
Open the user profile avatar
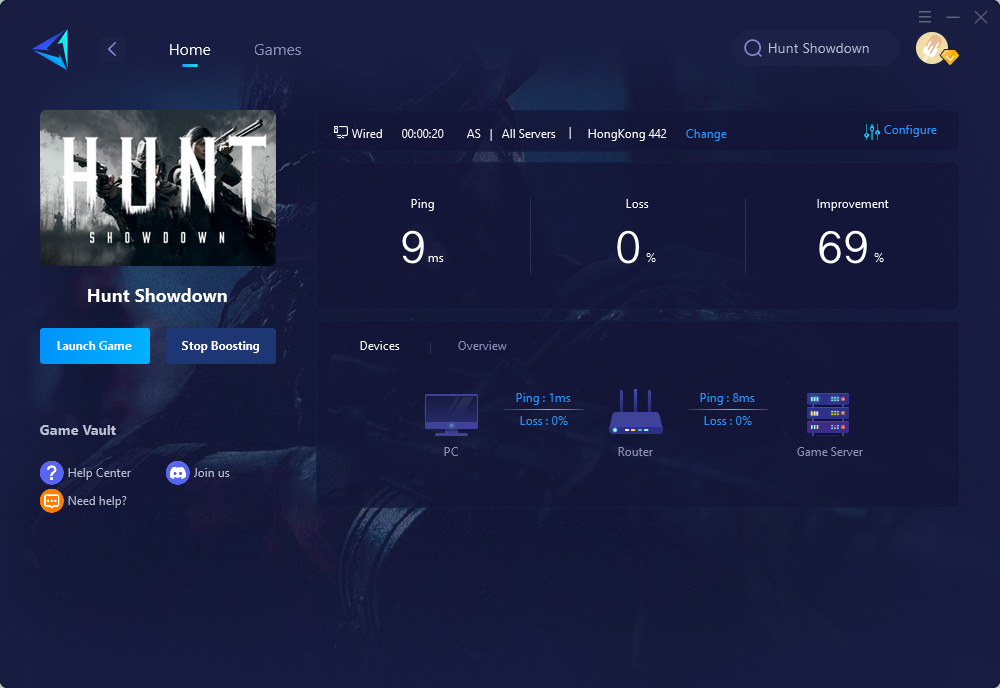pyautogui.click(x=933, y=48)
